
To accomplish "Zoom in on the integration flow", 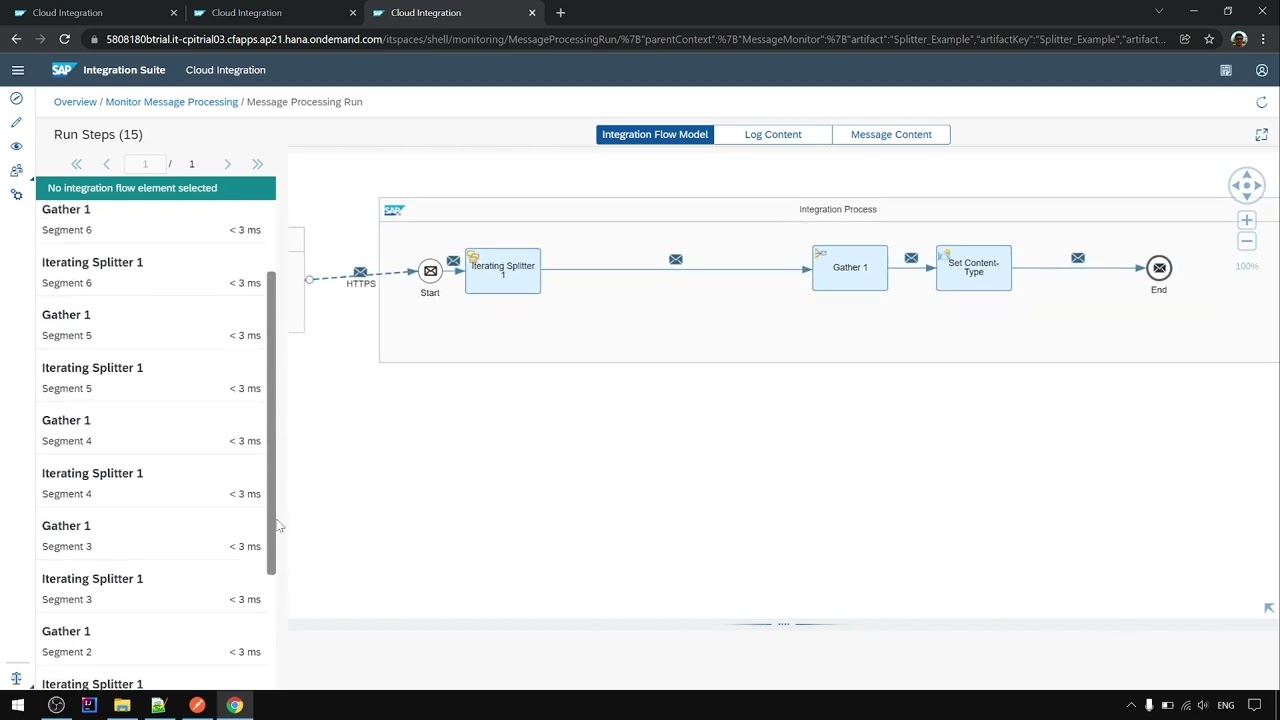I will [1247, 220].
